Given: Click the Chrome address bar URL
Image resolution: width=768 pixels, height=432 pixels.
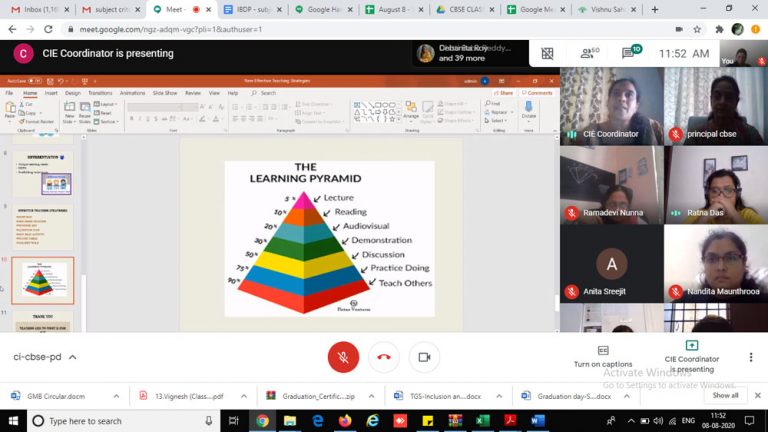Looking at the screenshot, I should tap(170, 29).
